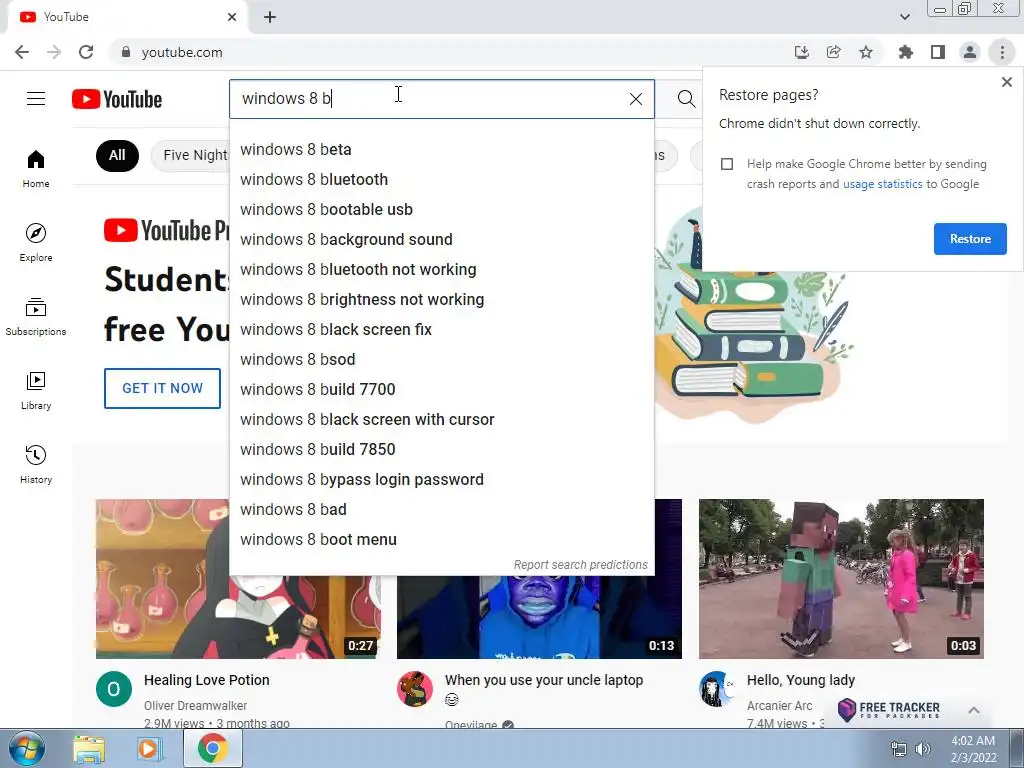
Task: Click When you use your uncle laptop title
Action: tap(544, 680)
